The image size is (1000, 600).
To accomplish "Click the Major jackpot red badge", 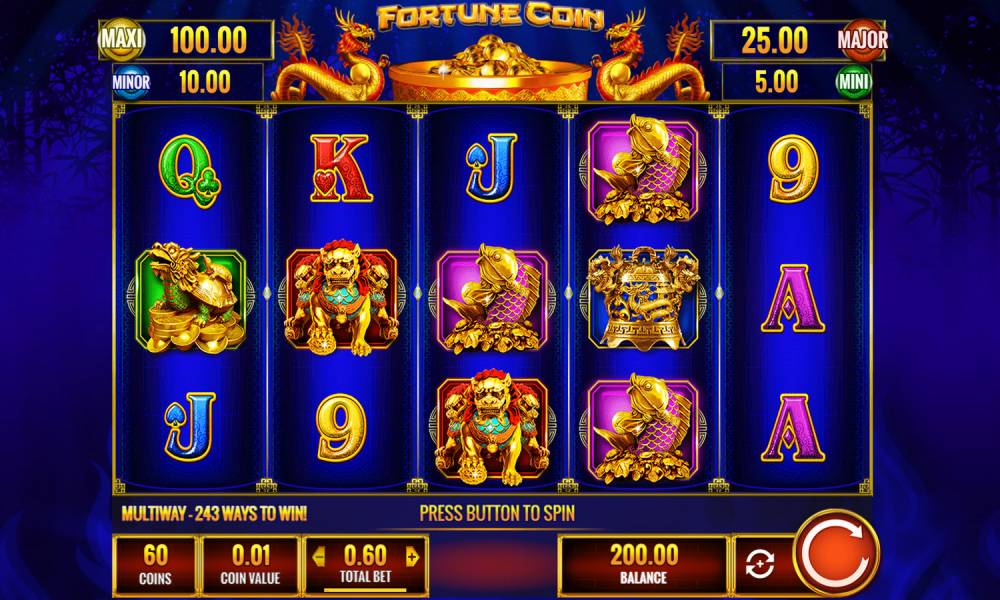I will (x=862, y=40).
